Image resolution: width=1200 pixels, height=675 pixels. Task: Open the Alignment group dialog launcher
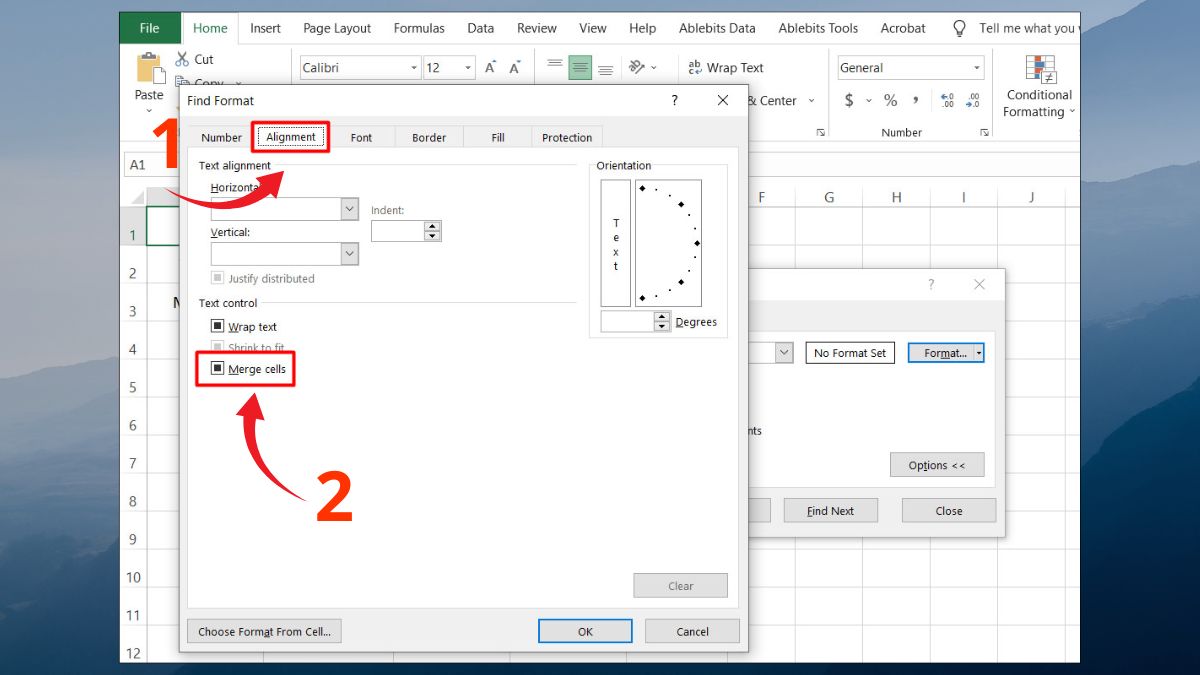[x=821, y=132]
